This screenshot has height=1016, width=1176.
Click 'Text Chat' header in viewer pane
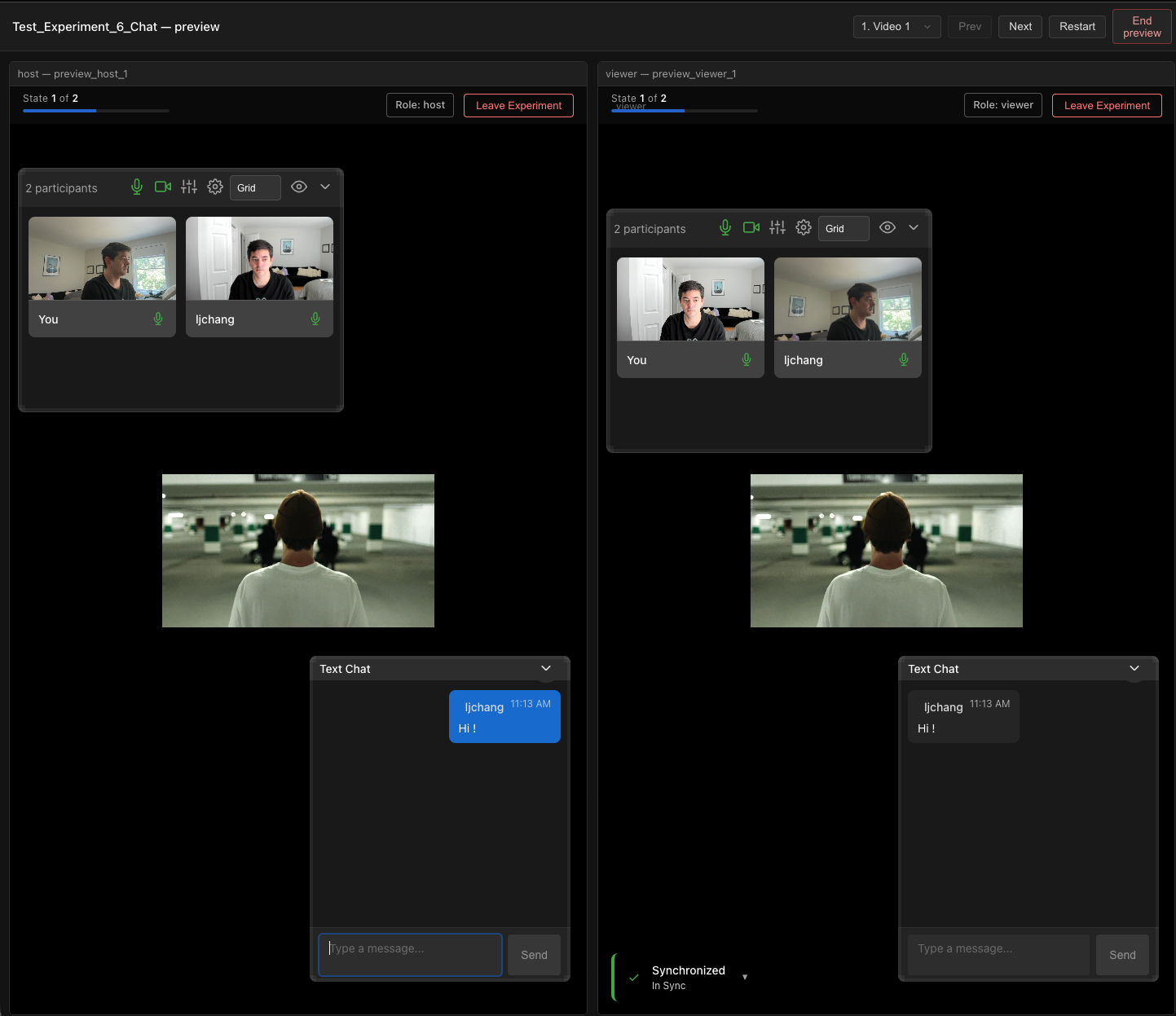click(x=933, y=669)
